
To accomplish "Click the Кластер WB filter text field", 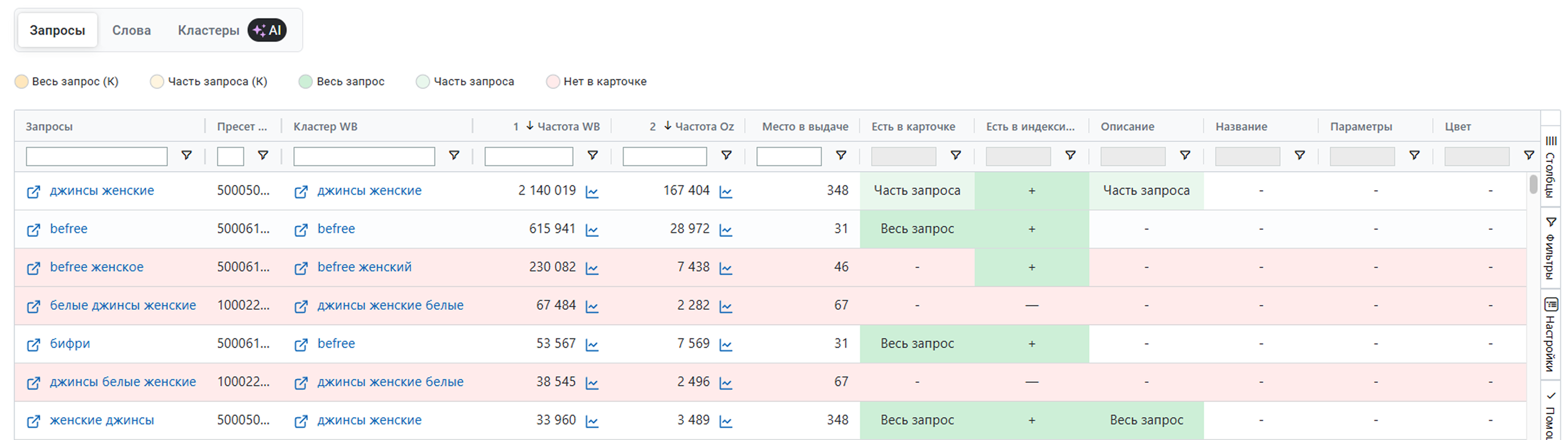I will [364, 157].
